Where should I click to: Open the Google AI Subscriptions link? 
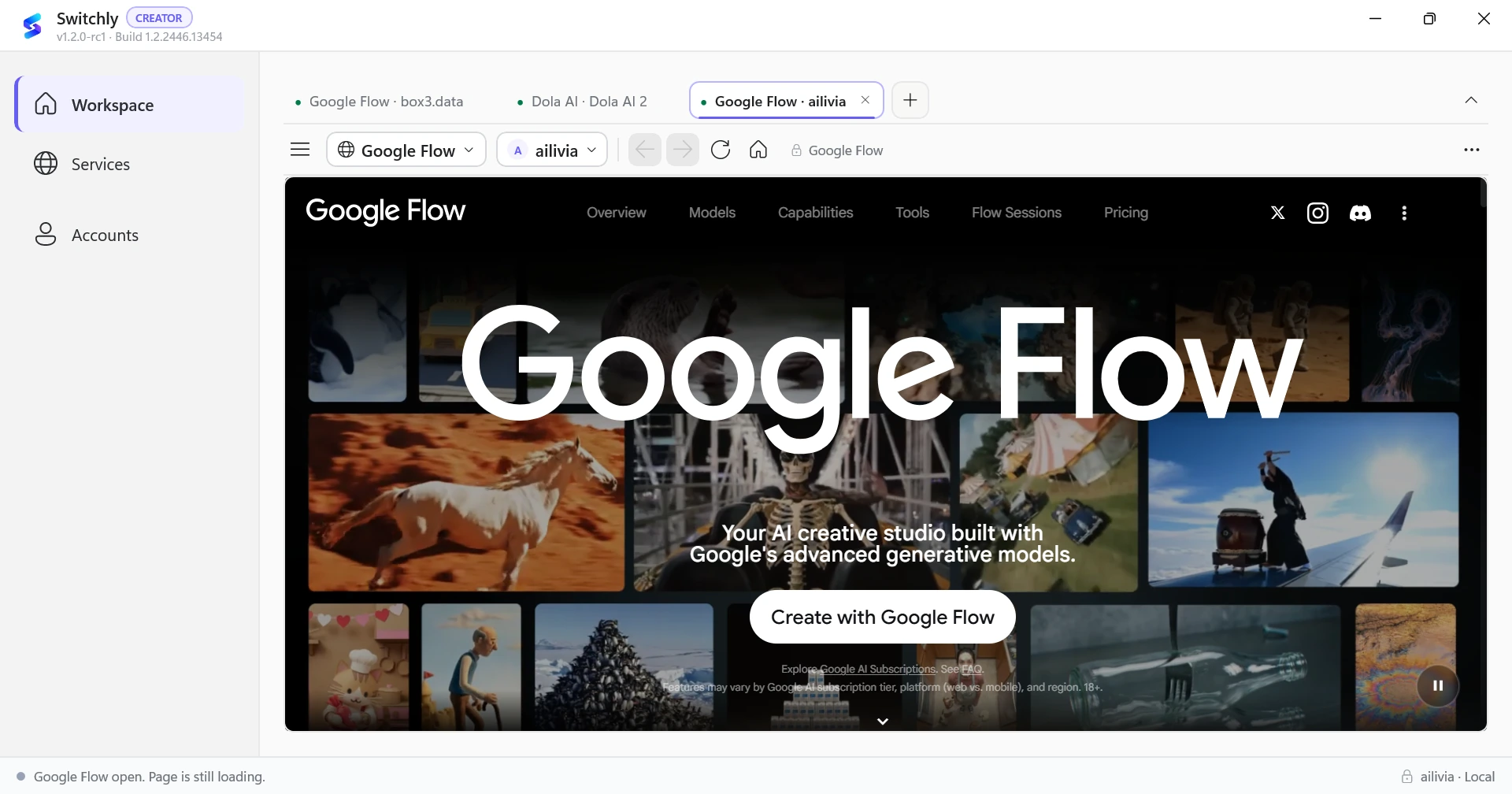pos(878,669)
